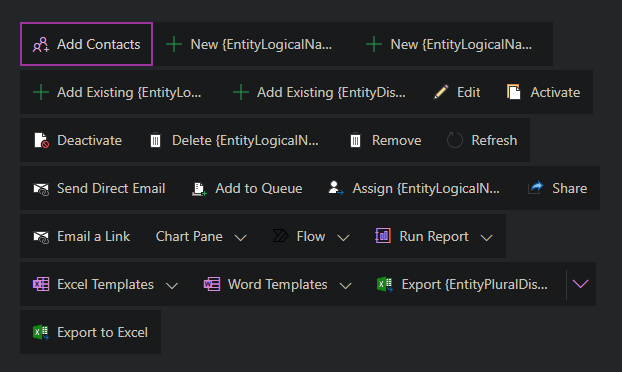The image size is (622, 372).
Task: Click the Deactivate document icon
Action: 41,140
